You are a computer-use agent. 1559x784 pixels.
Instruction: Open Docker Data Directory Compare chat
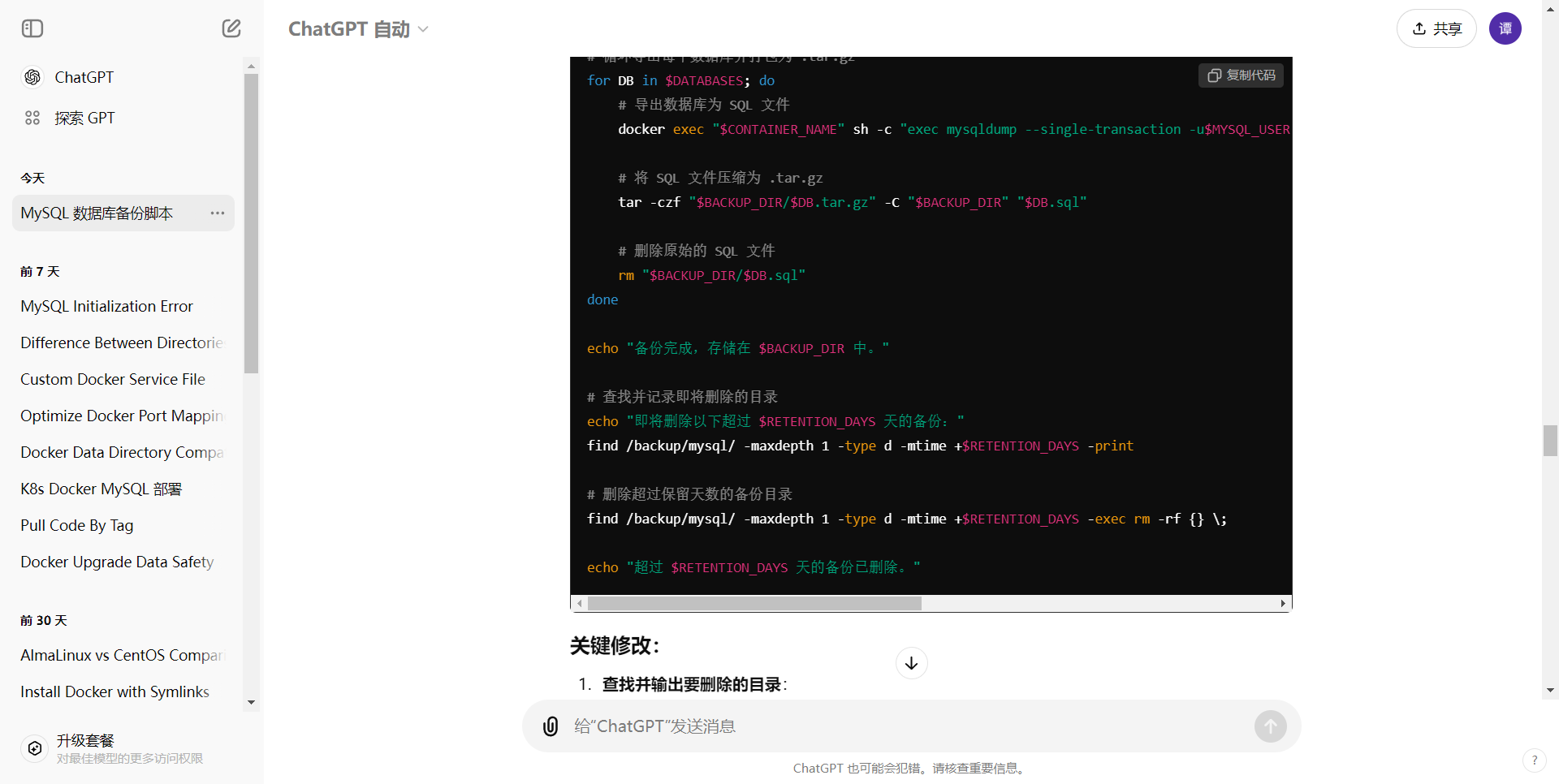[x=122, y=452]
